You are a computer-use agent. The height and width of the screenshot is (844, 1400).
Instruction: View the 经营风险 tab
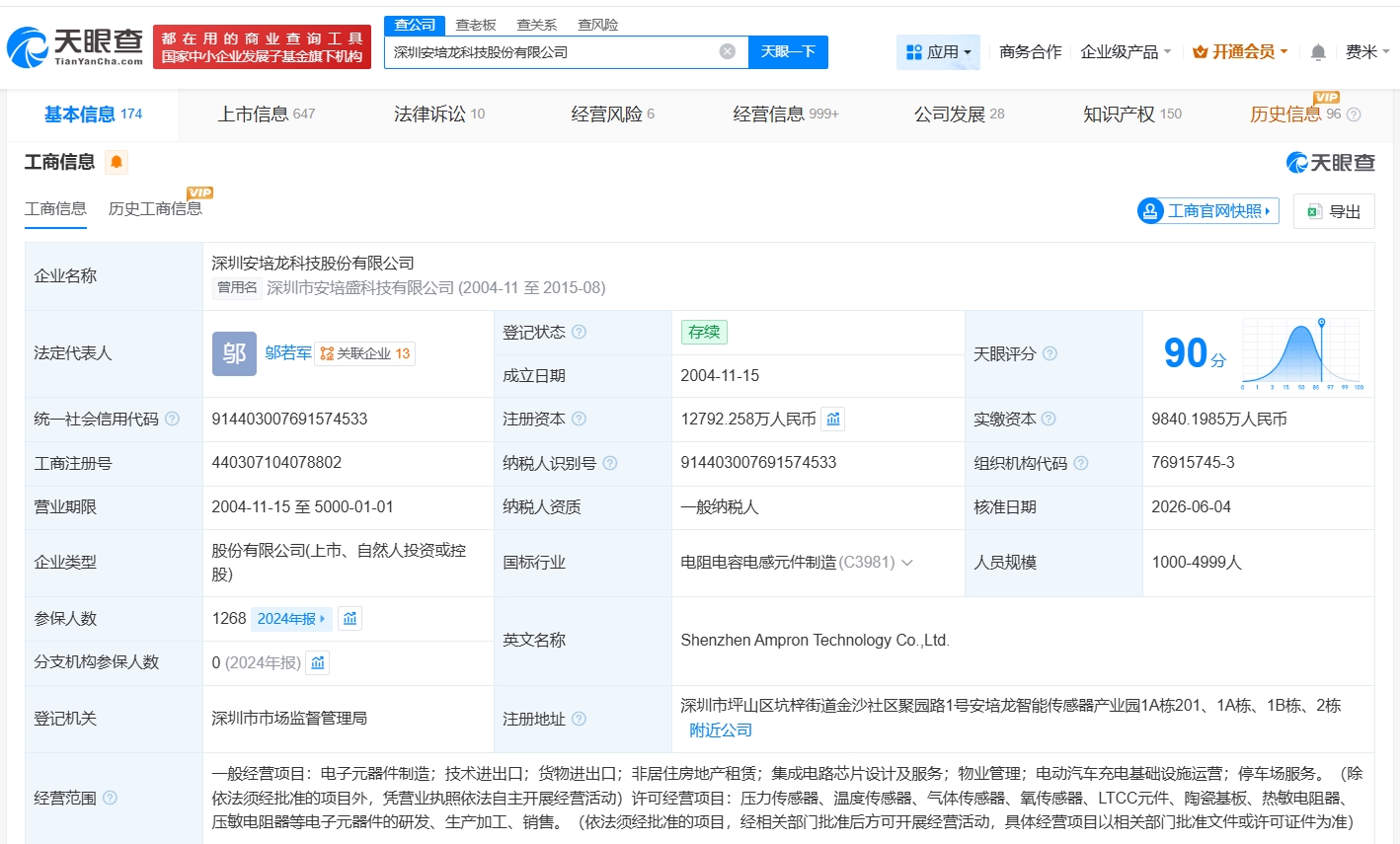tap(613, 115)
